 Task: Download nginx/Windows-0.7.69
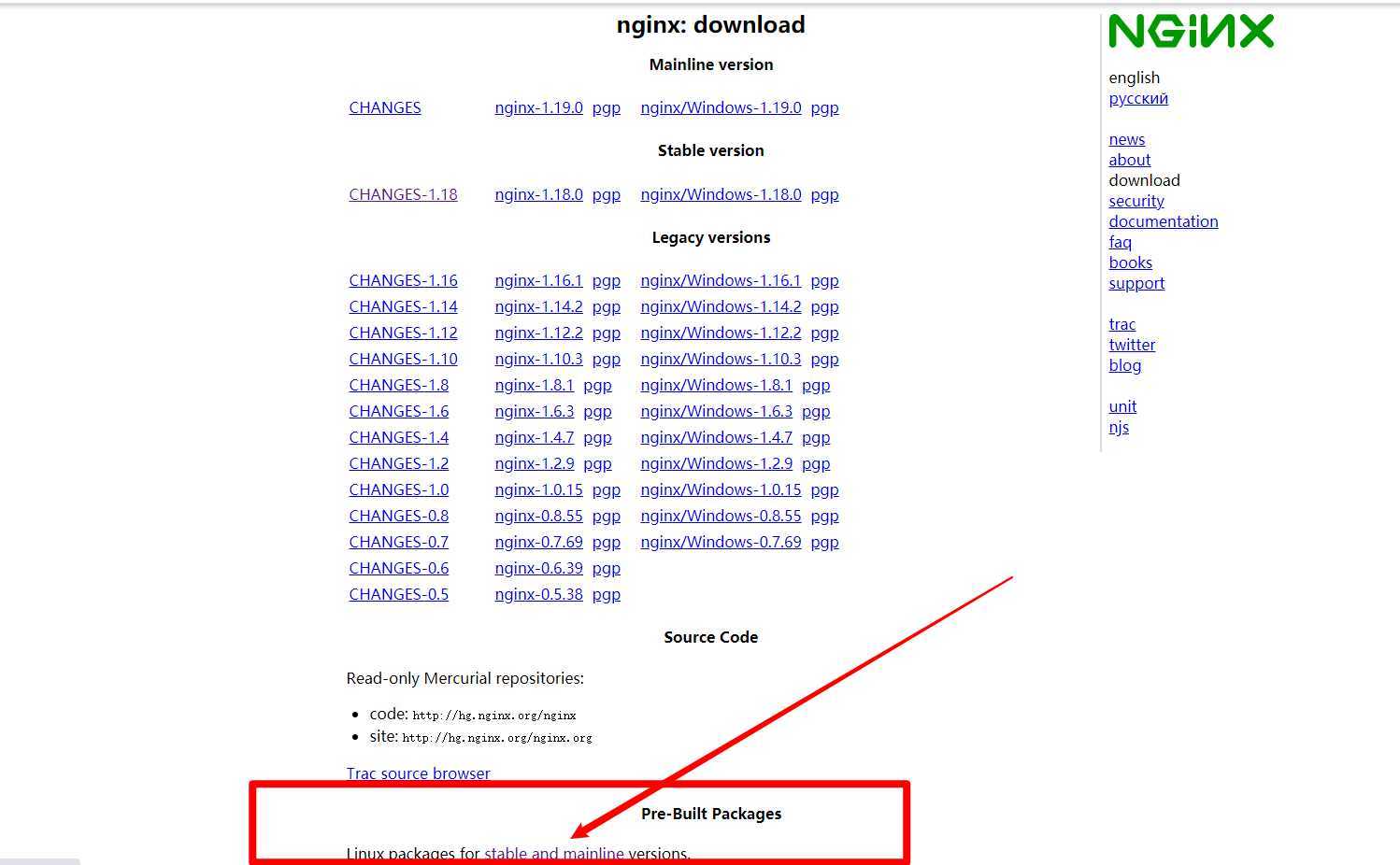(721, 542)
